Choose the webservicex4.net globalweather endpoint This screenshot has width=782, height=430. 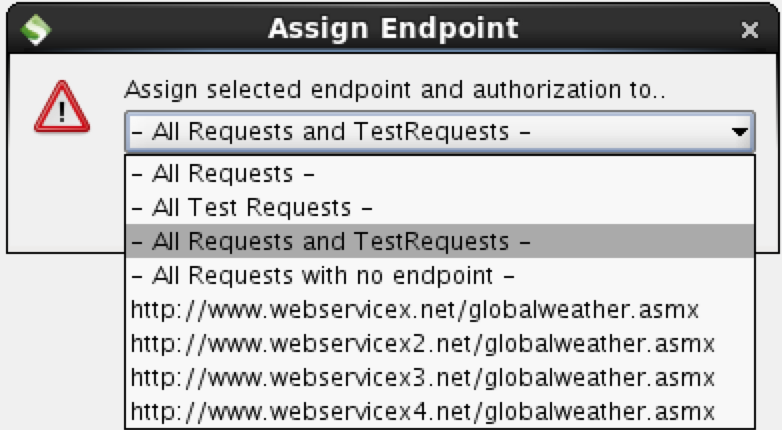pos(423,412)
